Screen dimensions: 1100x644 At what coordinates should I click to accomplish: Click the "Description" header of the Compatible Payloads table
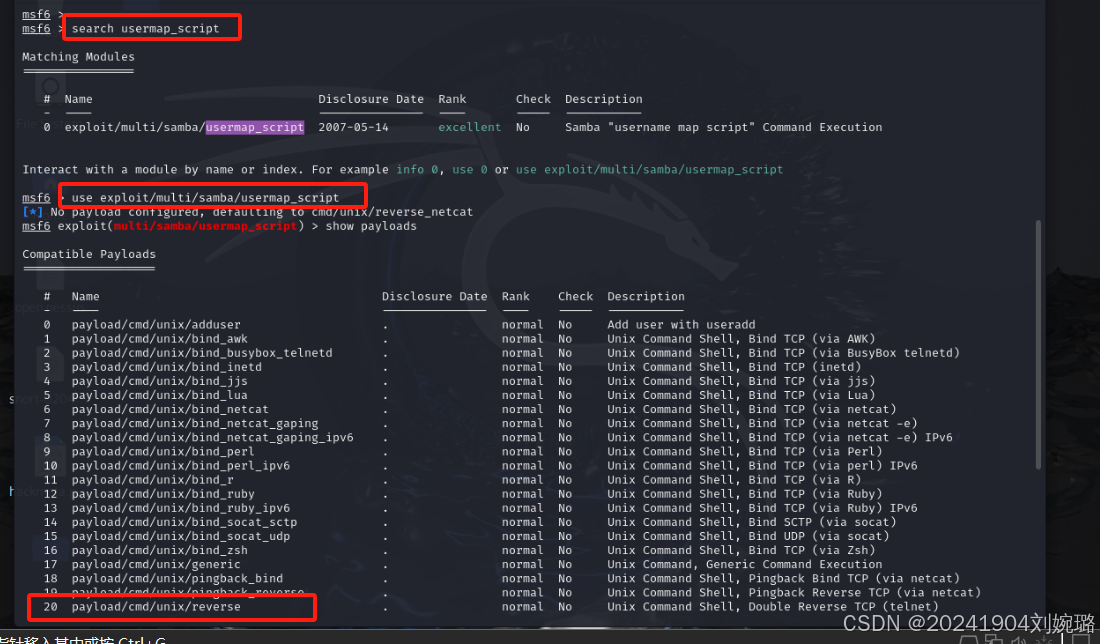tap(645, 296)
